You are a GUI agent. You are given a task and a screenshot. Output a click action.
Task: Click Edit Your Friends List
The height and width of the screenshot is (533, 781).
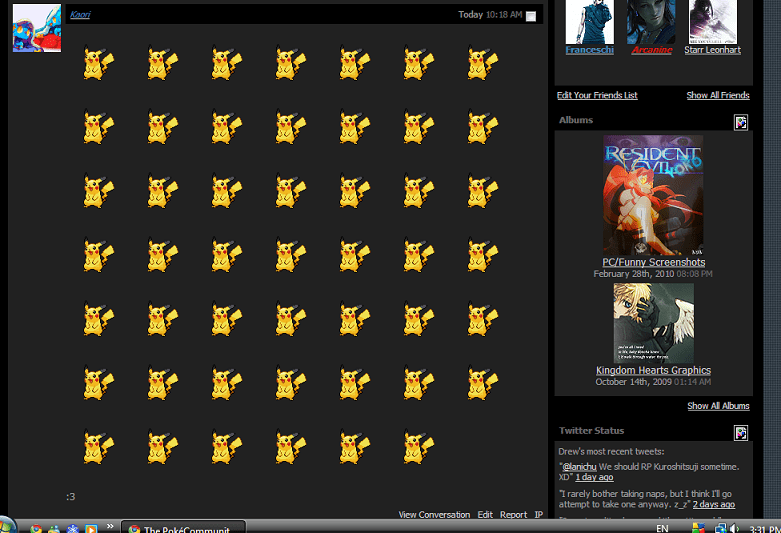597,95
